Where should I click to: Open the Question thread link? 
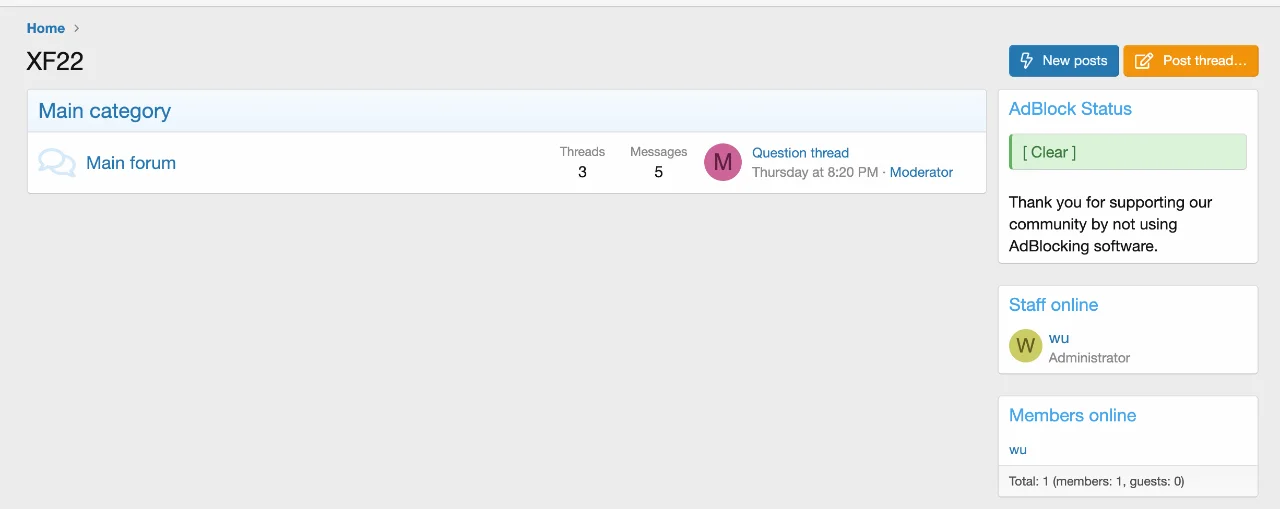tap(800, 153)
